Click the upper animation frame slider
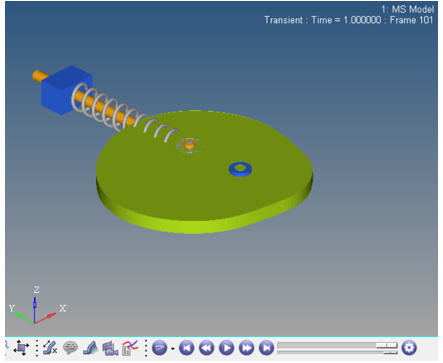Viewport: 443px width, 363px height. [337, 345]
